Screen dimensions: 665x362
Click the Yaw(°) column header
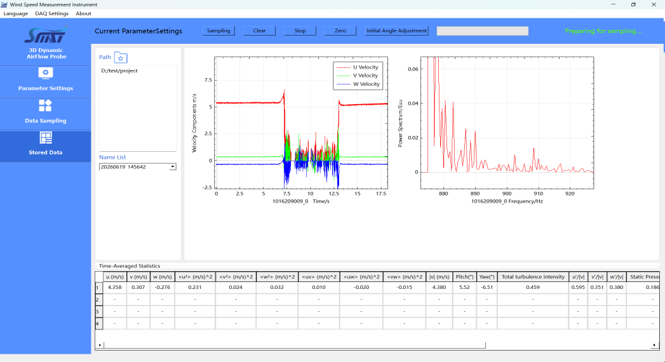487,277
